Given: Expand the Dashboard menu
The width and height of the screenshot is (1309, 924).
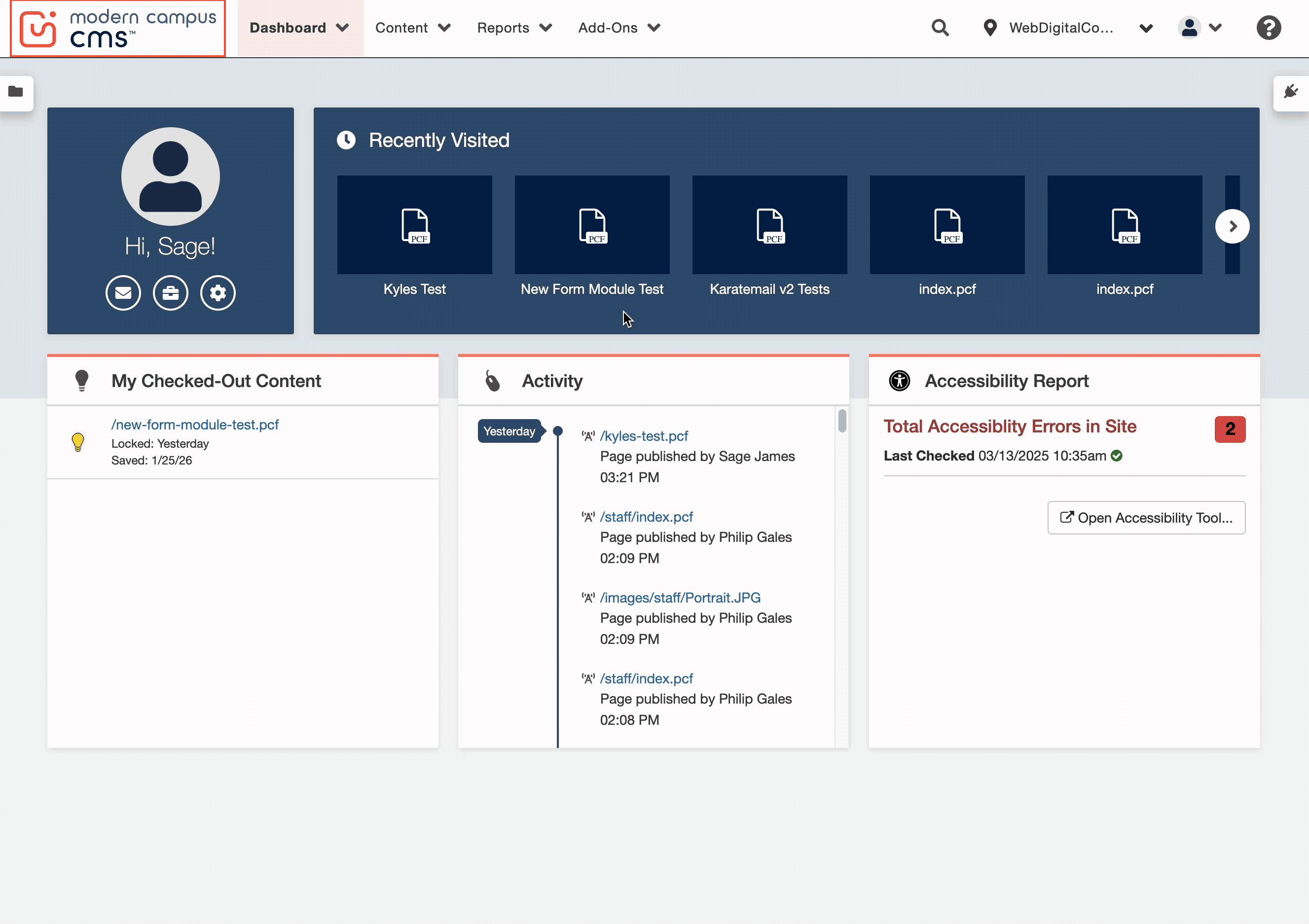Looking at the screenshot, I should pyautogui.click(x=299, y=28).
